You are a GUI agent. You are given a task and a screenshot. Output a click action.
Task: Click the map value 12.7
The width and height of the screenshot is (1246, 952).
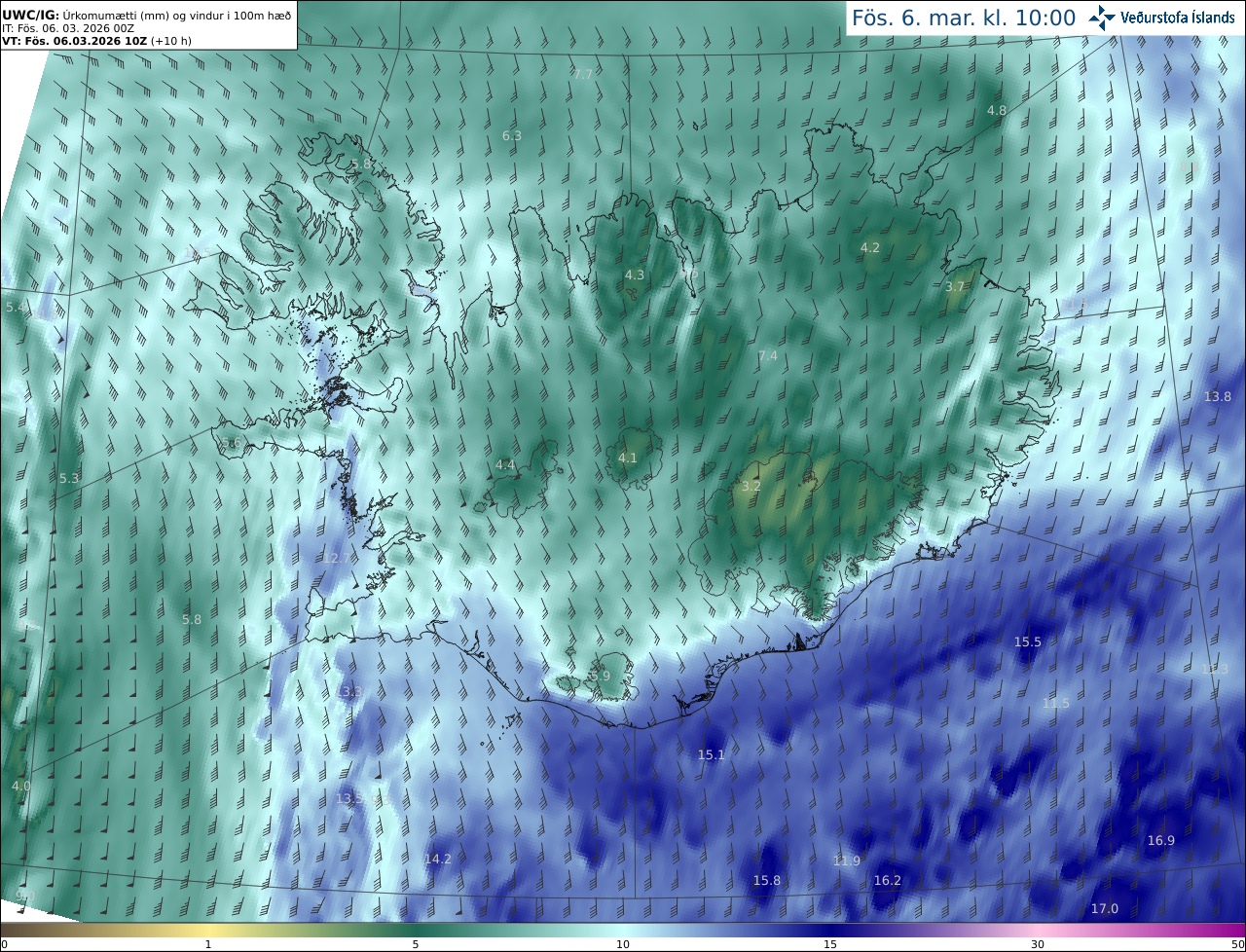[337, 558]
